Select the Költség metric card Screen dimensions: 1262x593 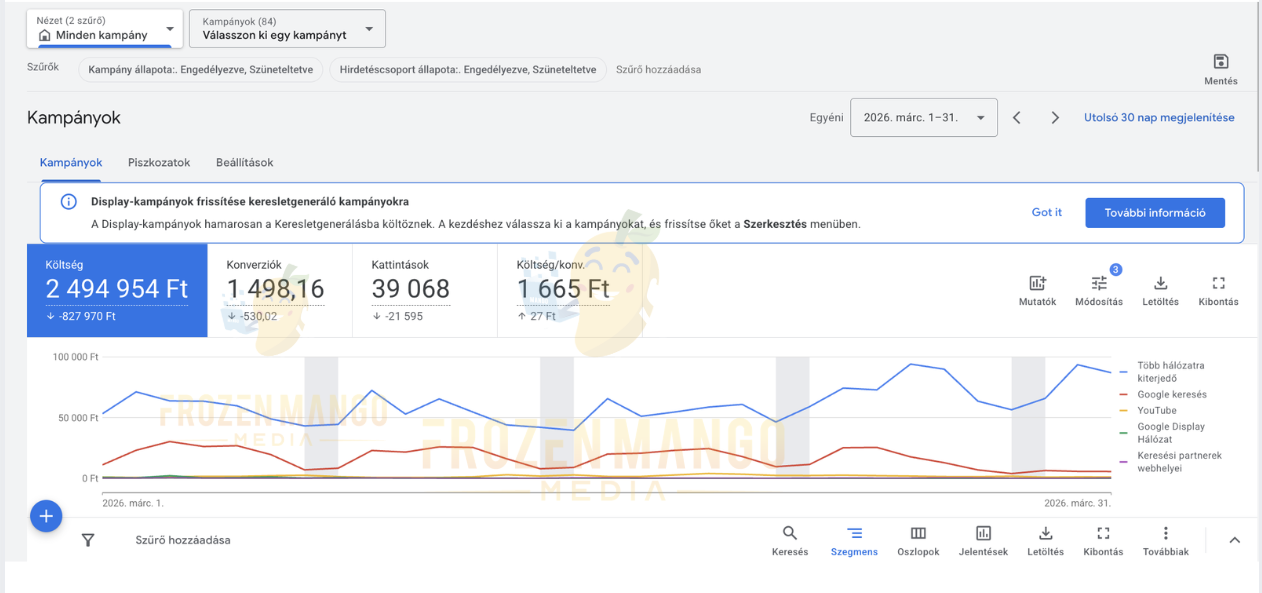pos(117,290)
